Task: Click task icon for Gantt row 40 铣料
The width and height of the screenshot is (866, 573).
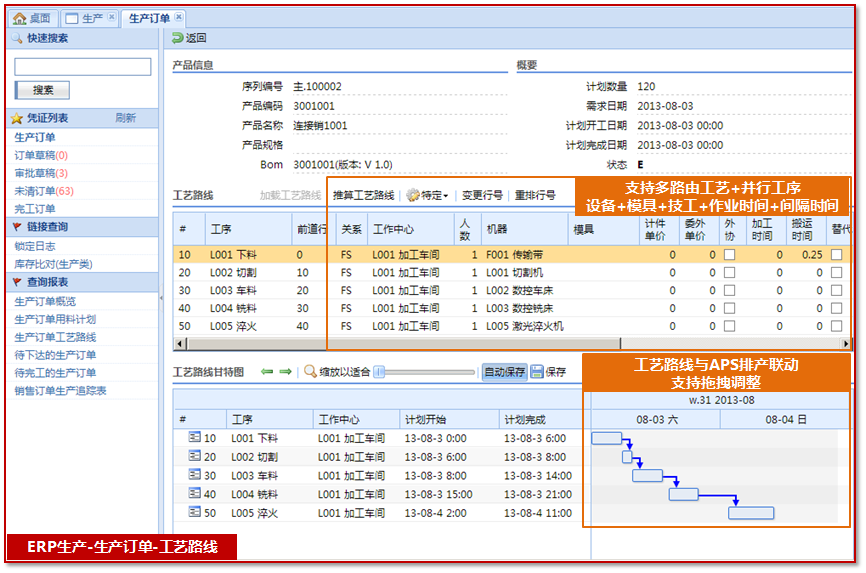Action: tap(194, 493)
